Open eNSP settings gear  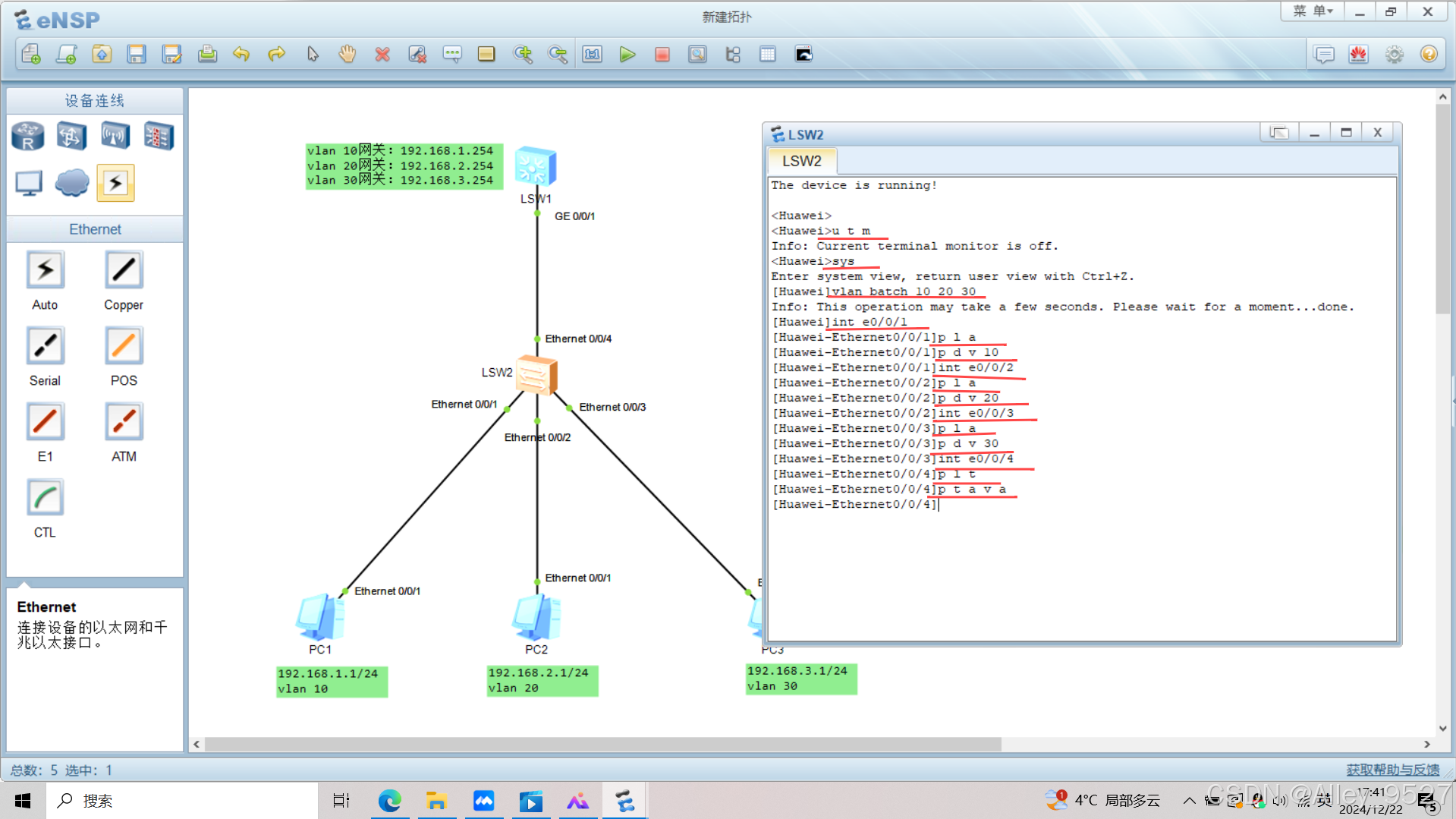[x=1395, y=54]
